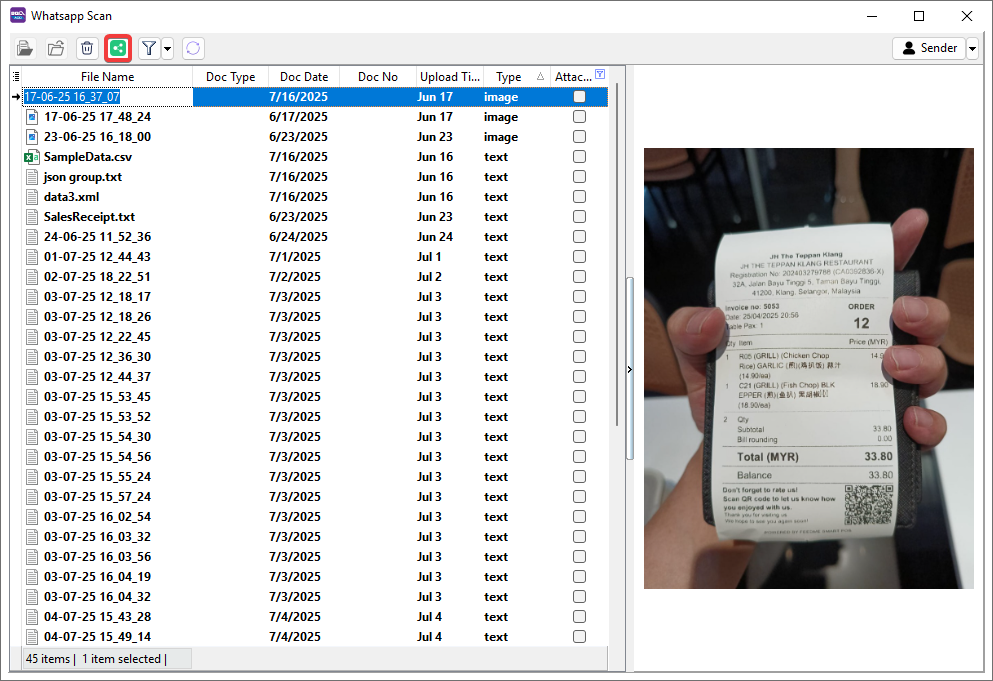993x681 pixels.
Task: Sort by the Doc No column header
Action: 378,77
